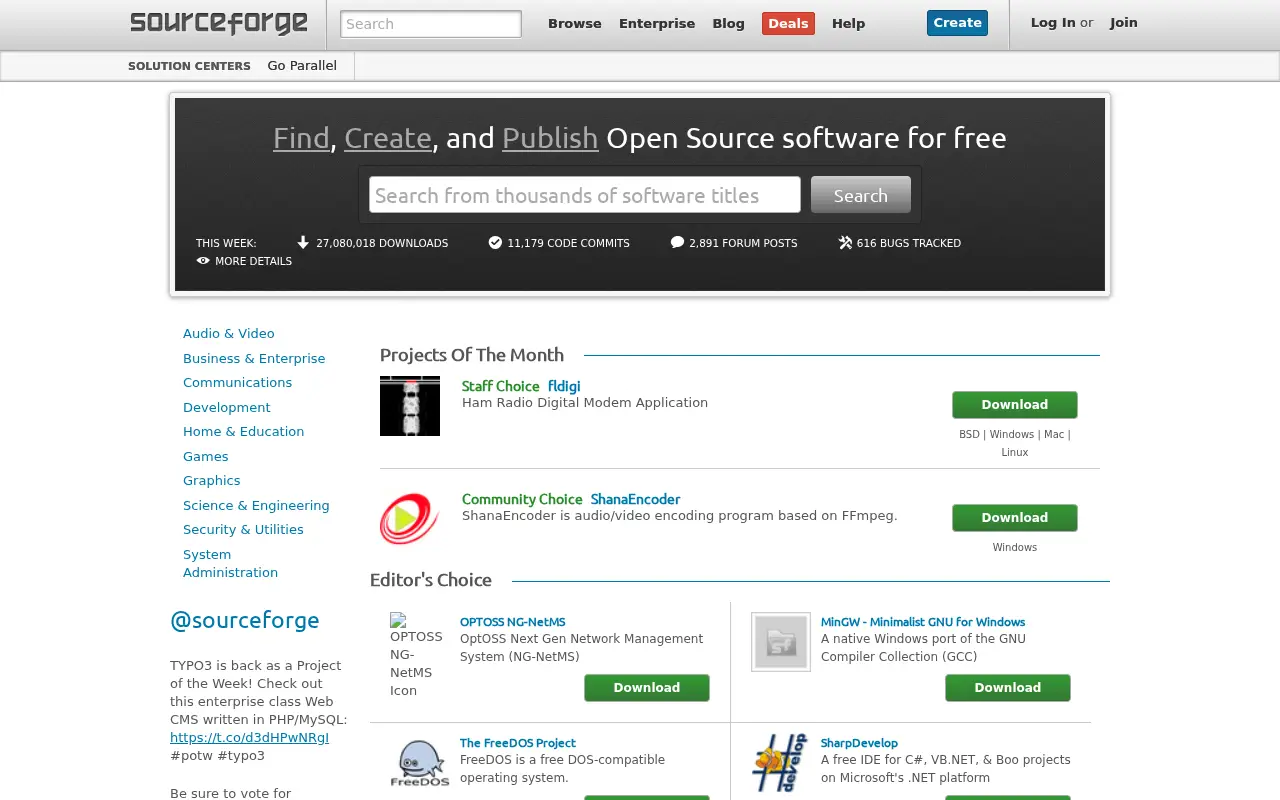The height and width of the screenshot is (800, 1280).
Task: Open the Browse menu
Action: pyautogui.click(x=575, y=24)
